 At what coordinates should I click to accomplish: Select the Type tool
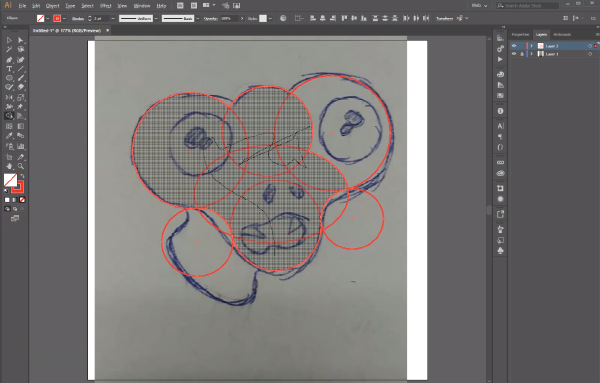click(x=9, y=69)
